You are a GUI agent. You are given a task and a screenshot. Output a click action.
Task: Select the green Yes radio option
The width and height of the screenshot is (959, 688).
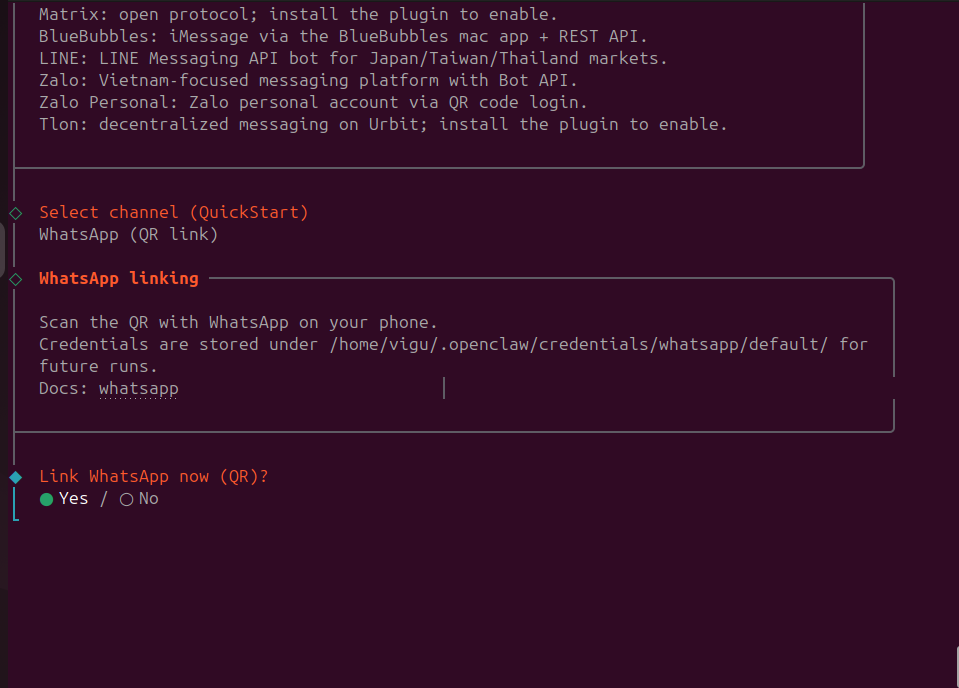coord(47,499)
